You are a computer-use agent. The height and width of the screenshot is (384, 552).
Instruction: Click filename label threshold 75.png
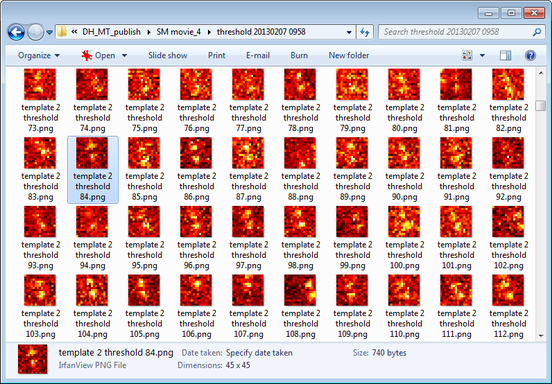(x=145, y=118)
